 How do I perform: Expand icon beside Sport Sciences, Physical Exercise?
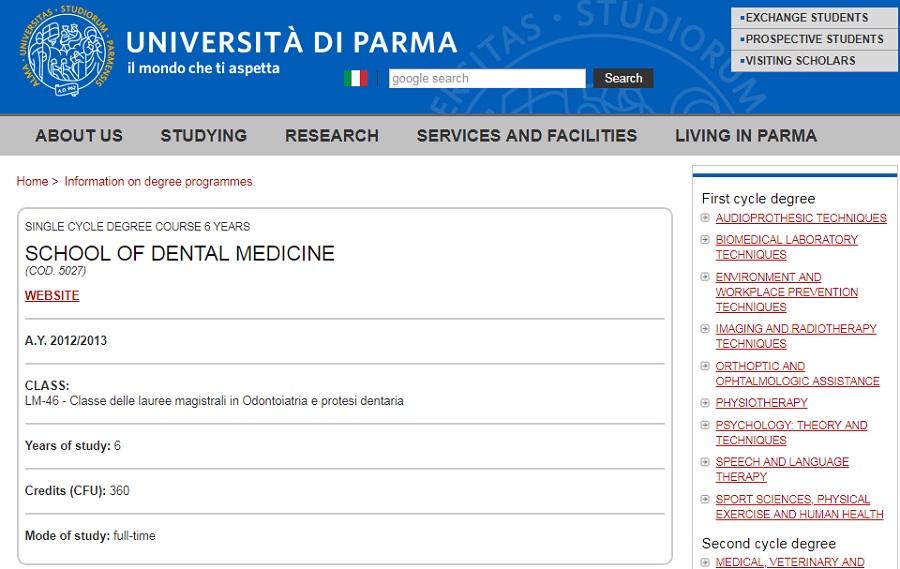(x=705, y=499)
